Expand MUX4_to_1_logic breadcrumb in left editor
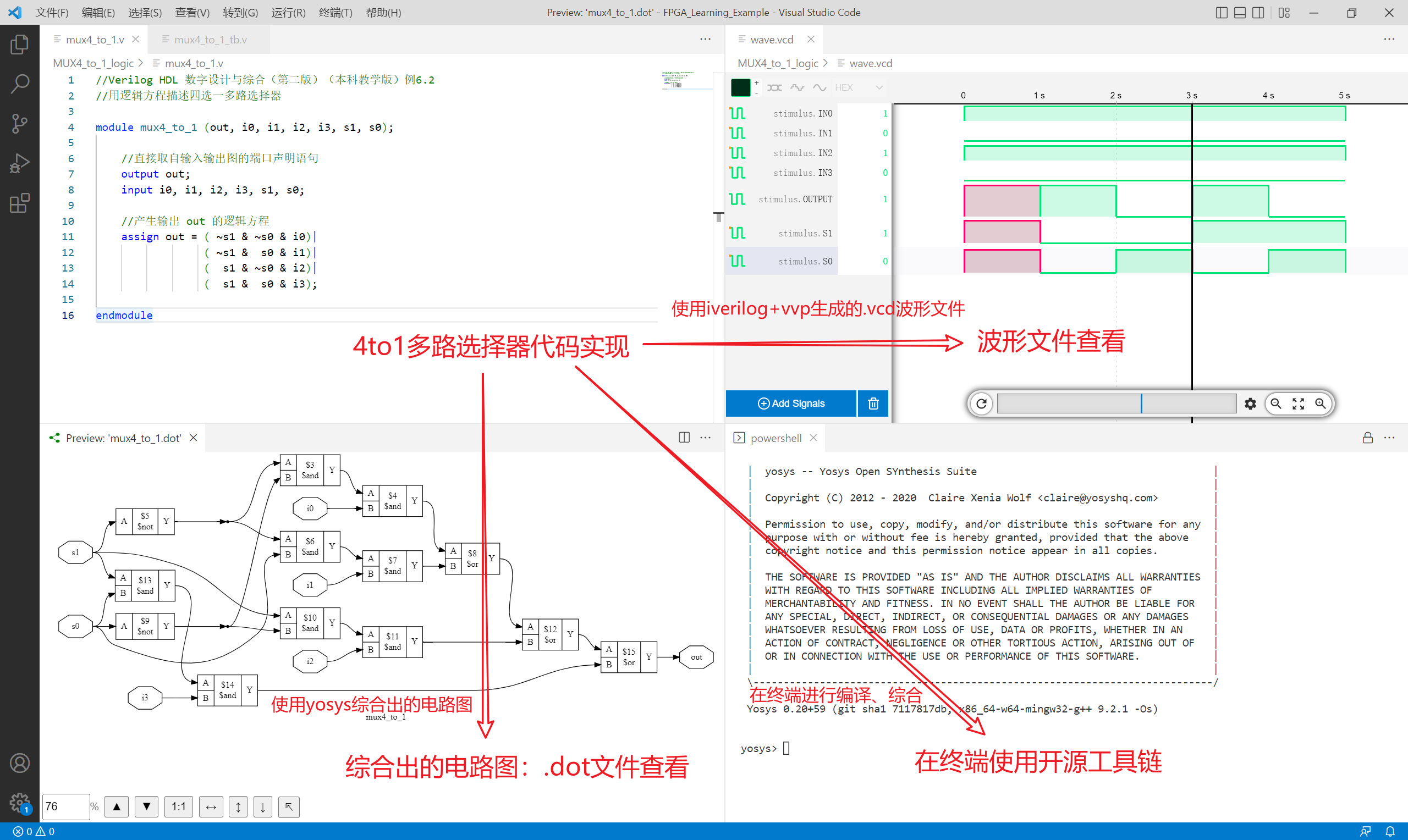 [93, 63]
